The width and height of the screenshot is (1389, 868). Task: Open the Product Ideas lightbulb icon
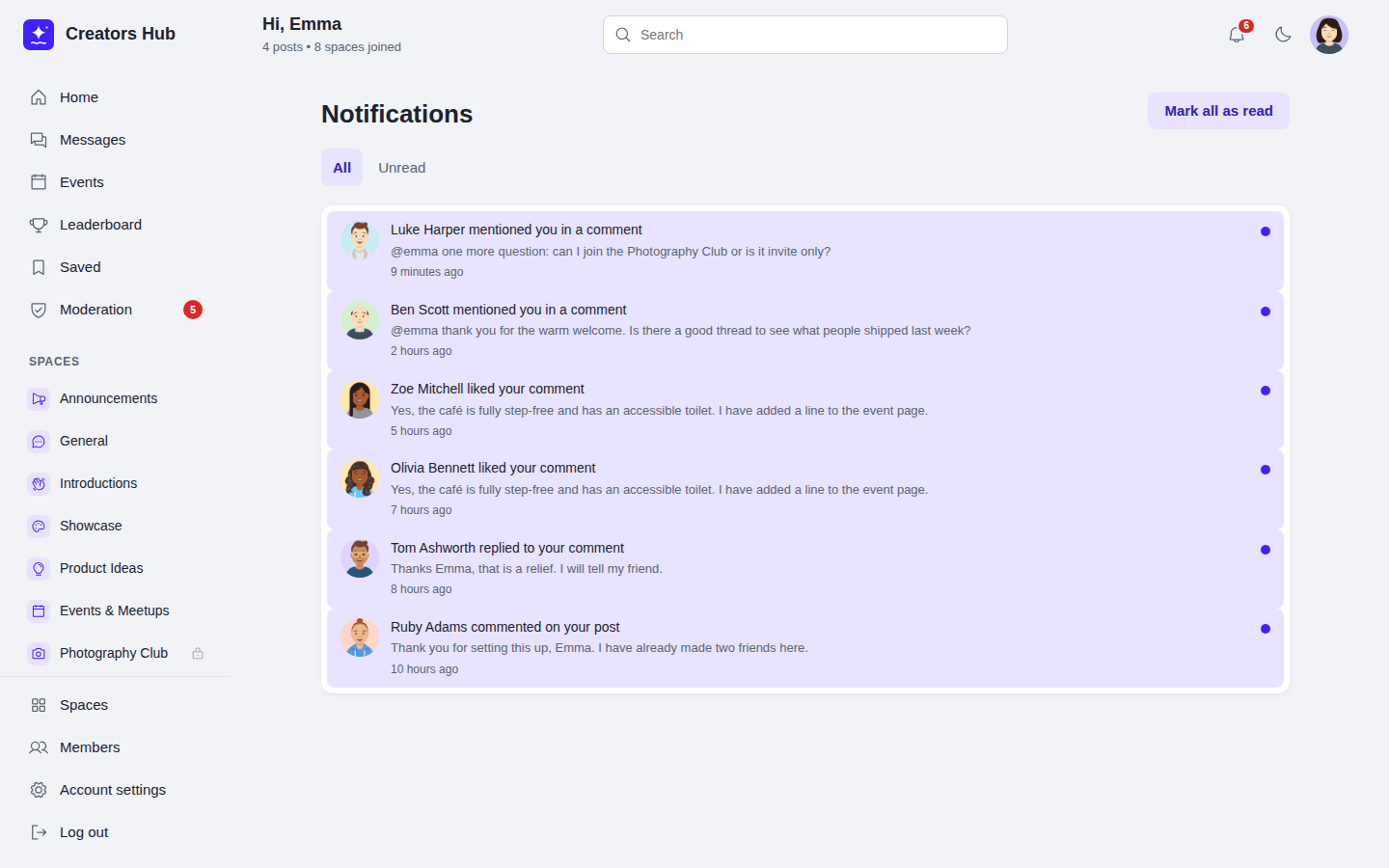(x=39, y=568)
